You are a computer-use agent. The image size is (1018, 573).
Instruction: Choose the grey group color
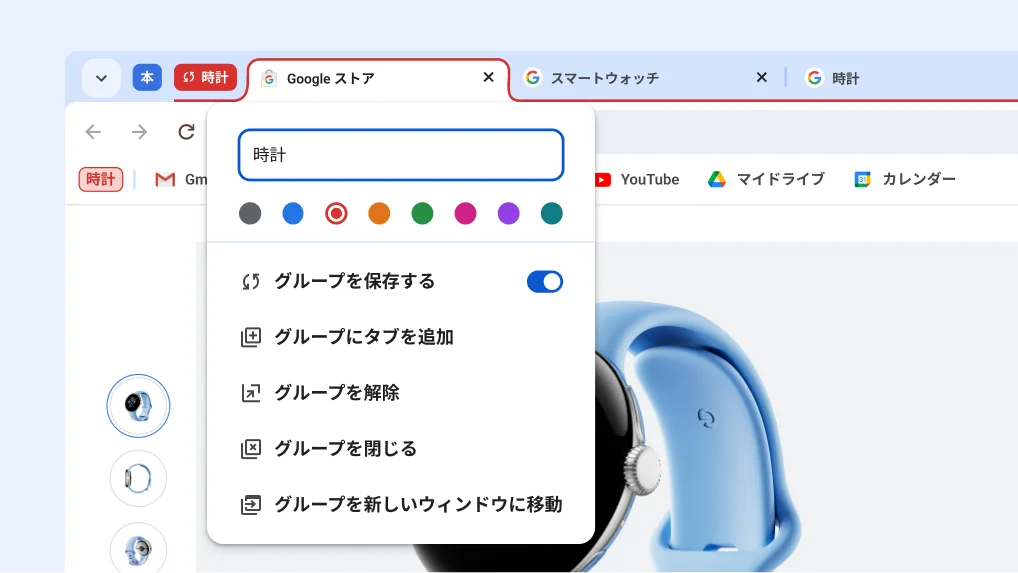point(250,213)
